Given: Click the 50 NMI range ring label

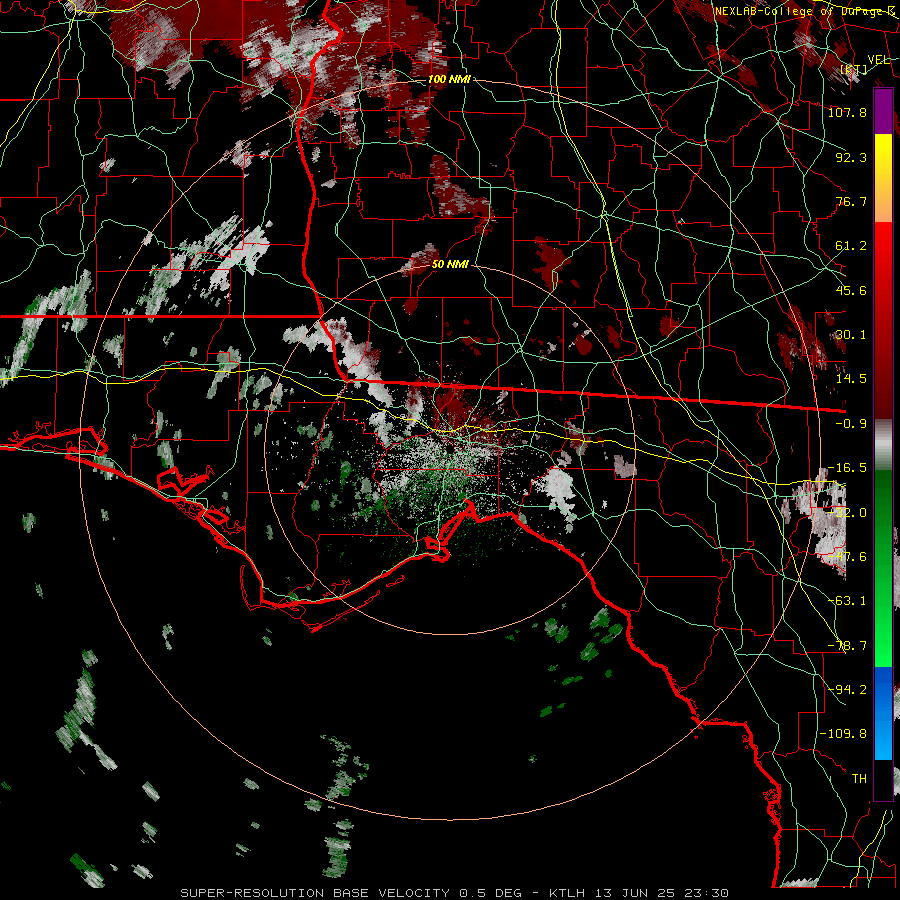Looking at the screenshot, I should pyautogui.click(x=450, y=264).
